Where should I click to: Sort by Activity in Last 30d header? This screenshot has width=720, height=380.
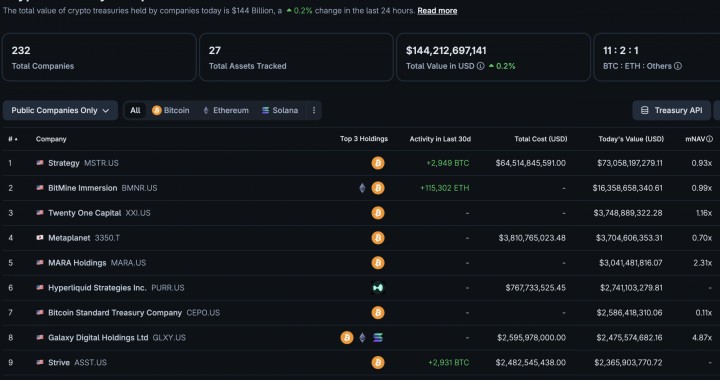(x=440, y=139)
